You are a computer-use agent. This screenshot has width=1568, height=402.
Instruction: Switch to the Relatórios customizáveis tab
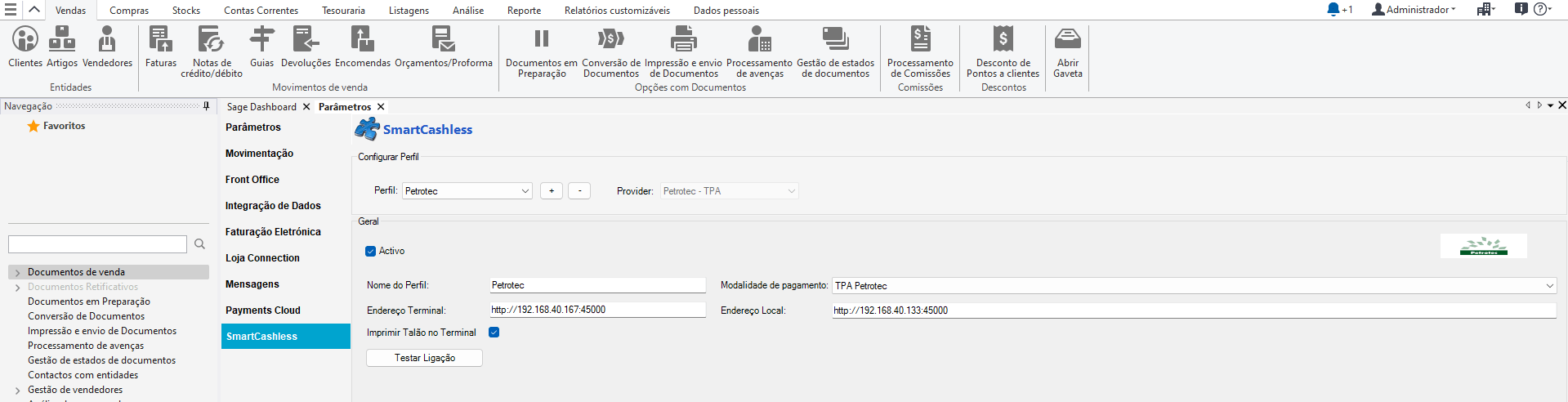tap(617, 11)
